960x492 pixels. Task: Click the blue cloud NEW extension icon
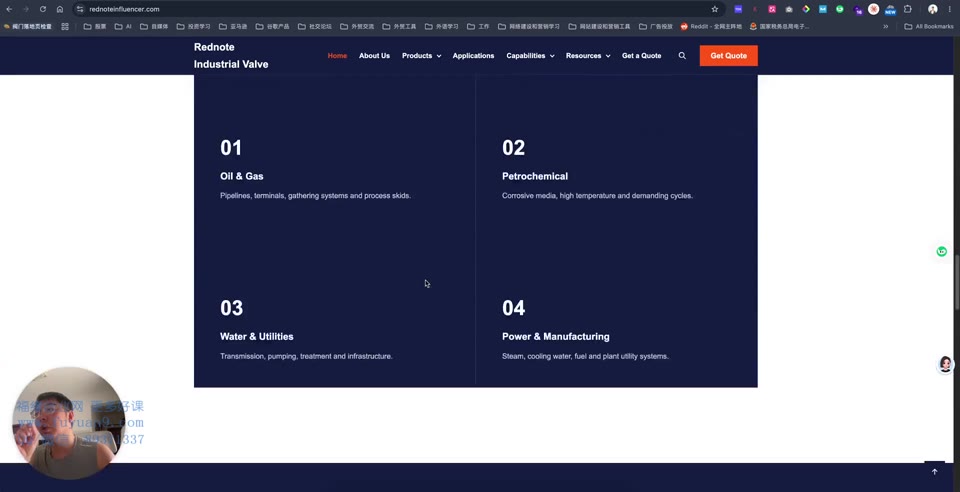[891, 10]
